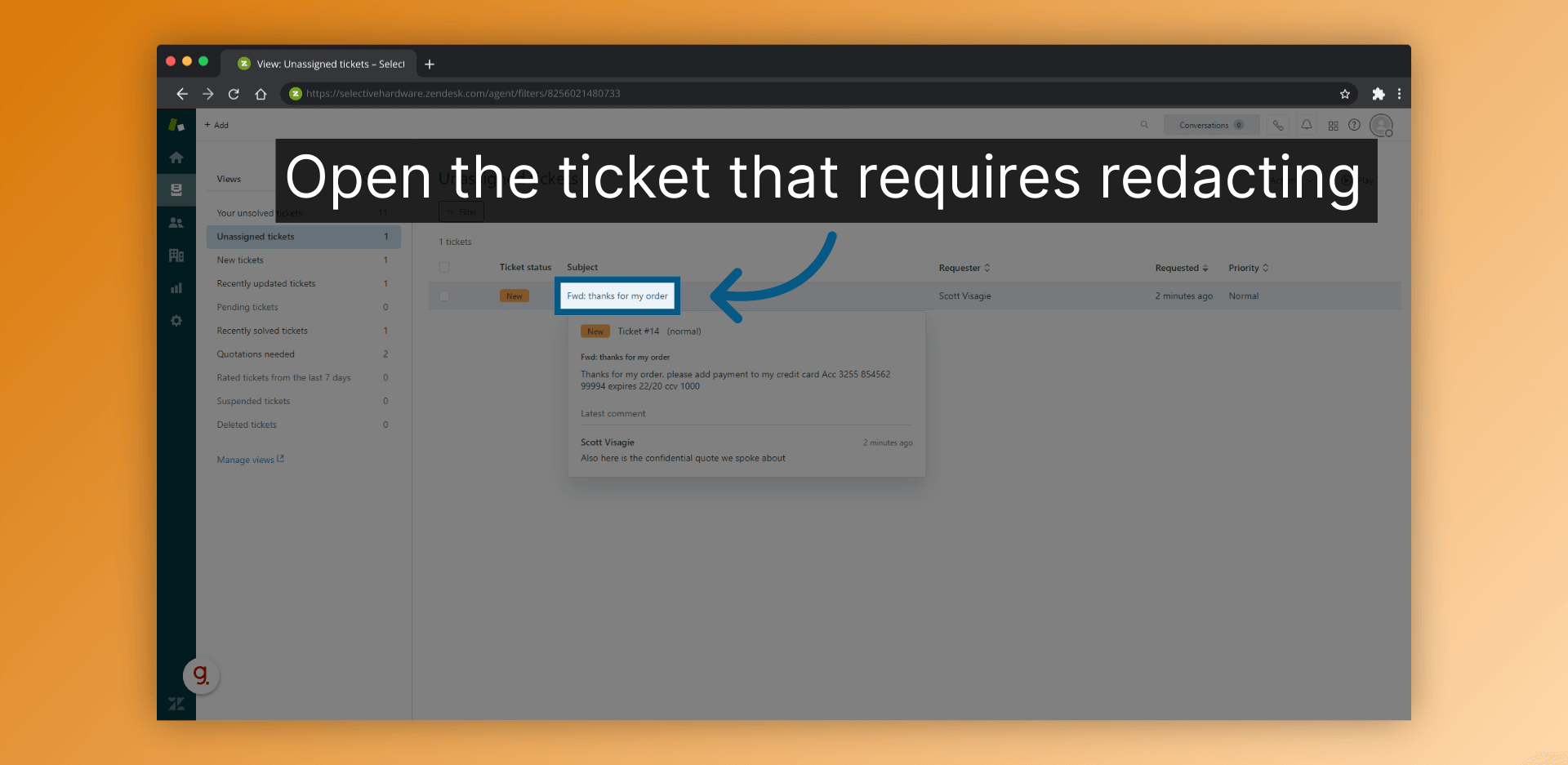Viewport: 1568px width, 765px height.
Task: Open the Zendesk products grid icon
Action: click(x=1333, y=125)
